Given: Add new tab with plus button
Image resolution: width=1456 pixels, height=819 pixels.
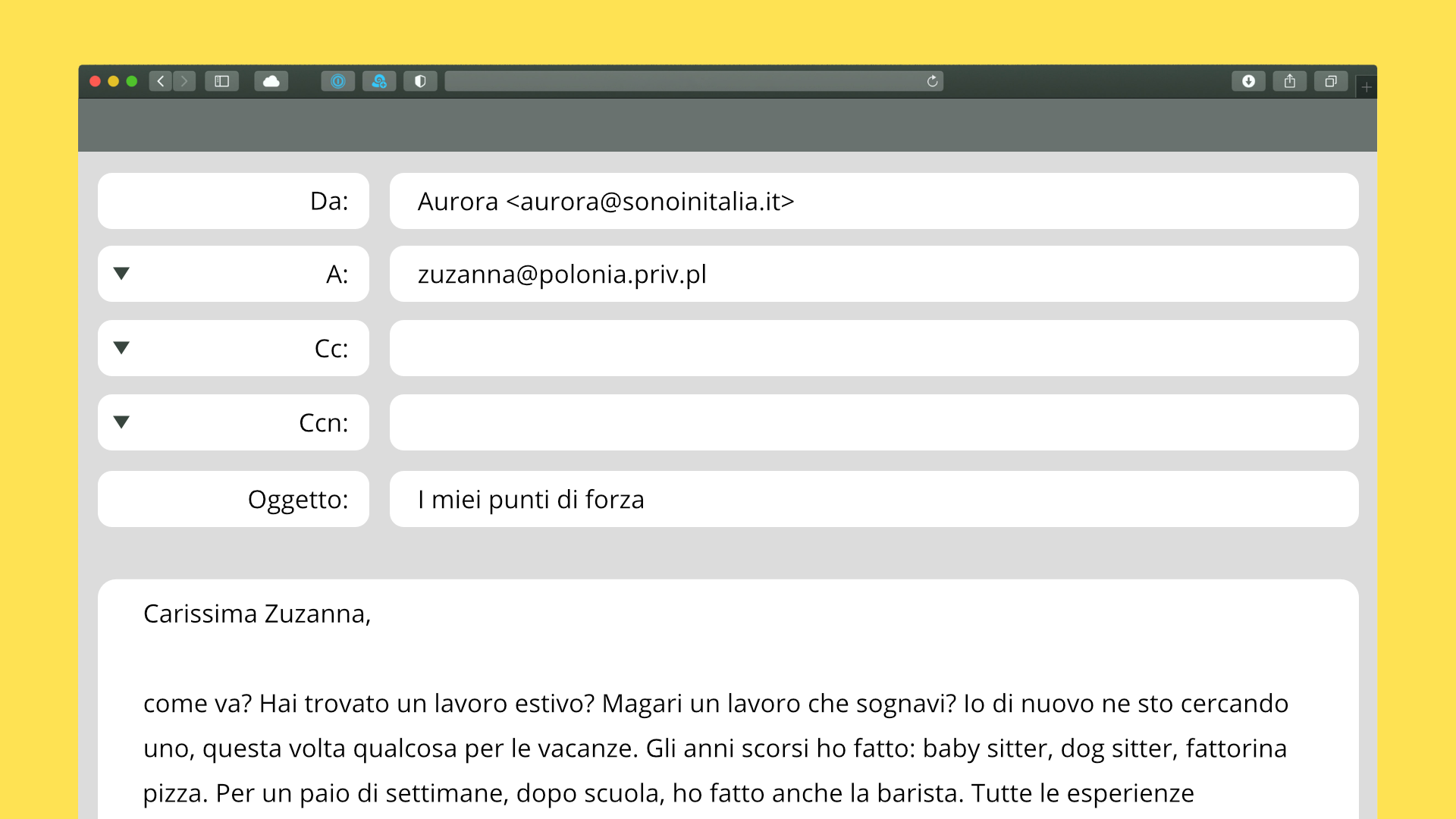Looking at the screenshot, I should click(1367, 87).
